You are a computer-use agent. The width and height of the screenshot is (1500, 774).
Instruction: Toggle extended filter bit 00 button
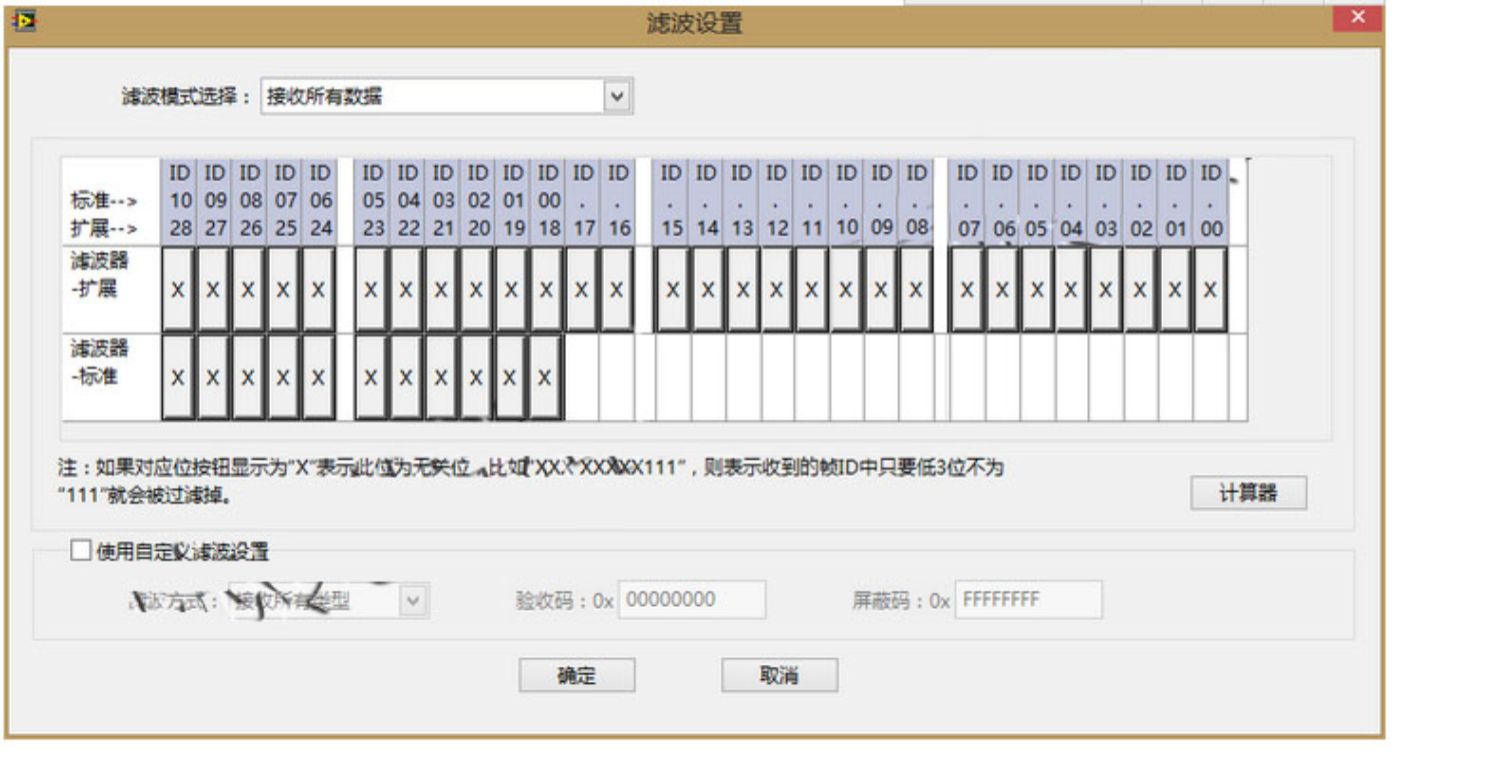click(x=1210, y=290)
